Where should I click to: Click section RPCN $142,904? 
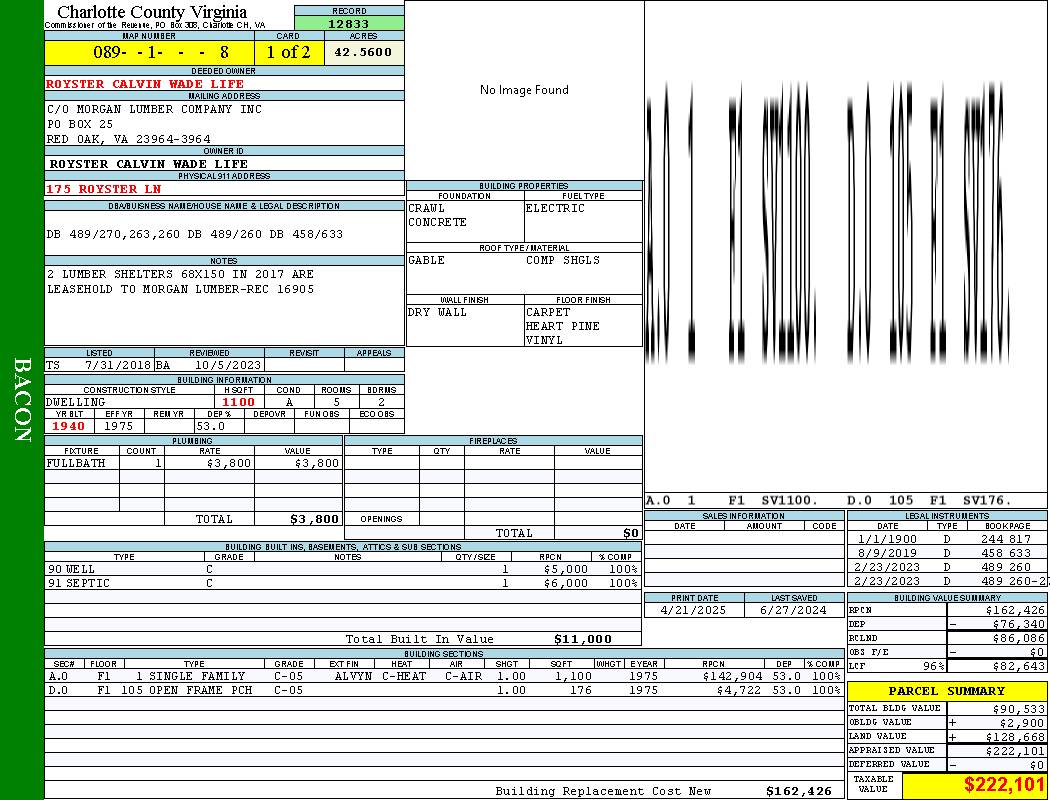(x=731, y=676)
